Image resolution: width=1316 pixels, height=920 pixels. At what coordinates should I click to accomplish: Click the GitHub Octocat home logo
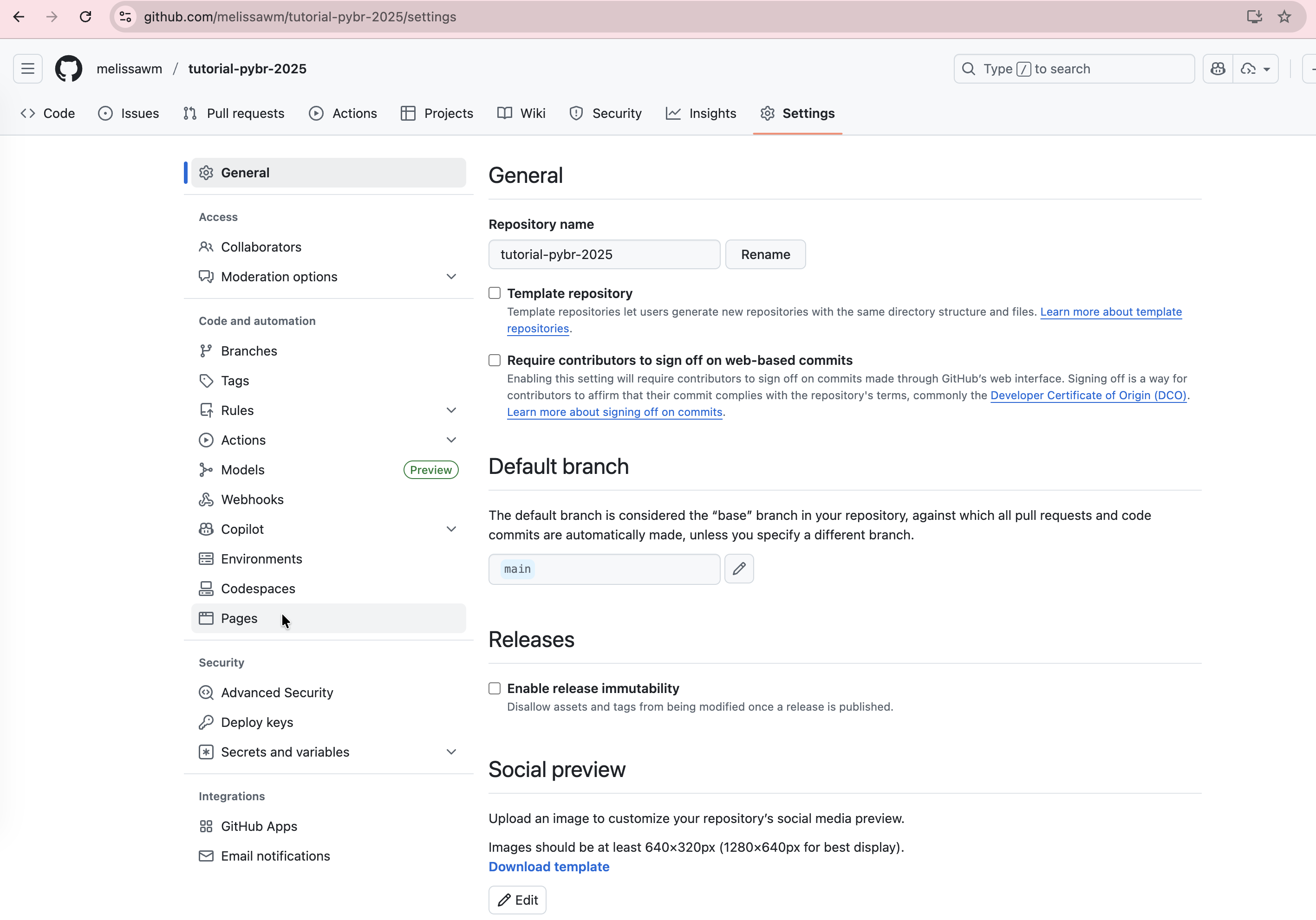coord(68,69)
